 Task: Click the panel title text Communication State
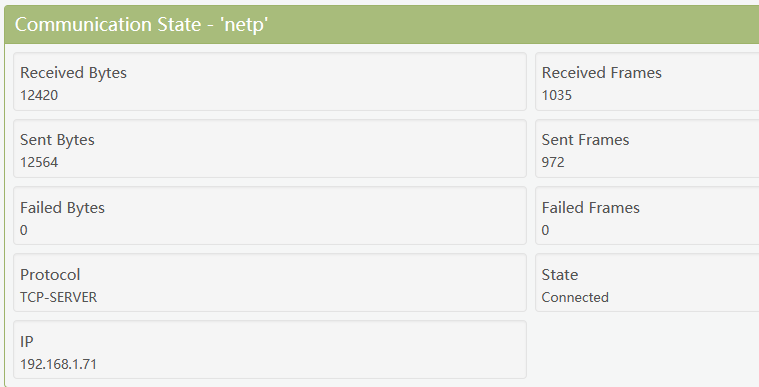point(107,24)
